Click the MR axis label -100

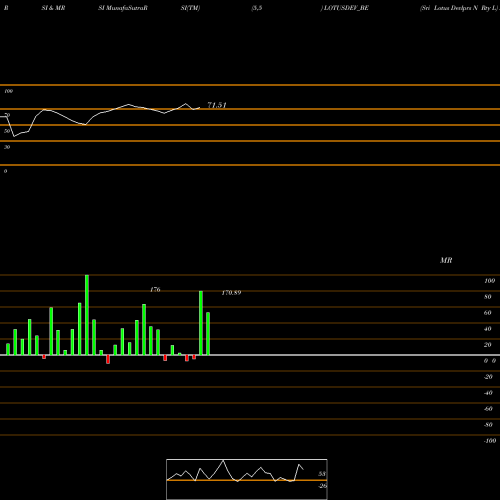pos(490,441)
